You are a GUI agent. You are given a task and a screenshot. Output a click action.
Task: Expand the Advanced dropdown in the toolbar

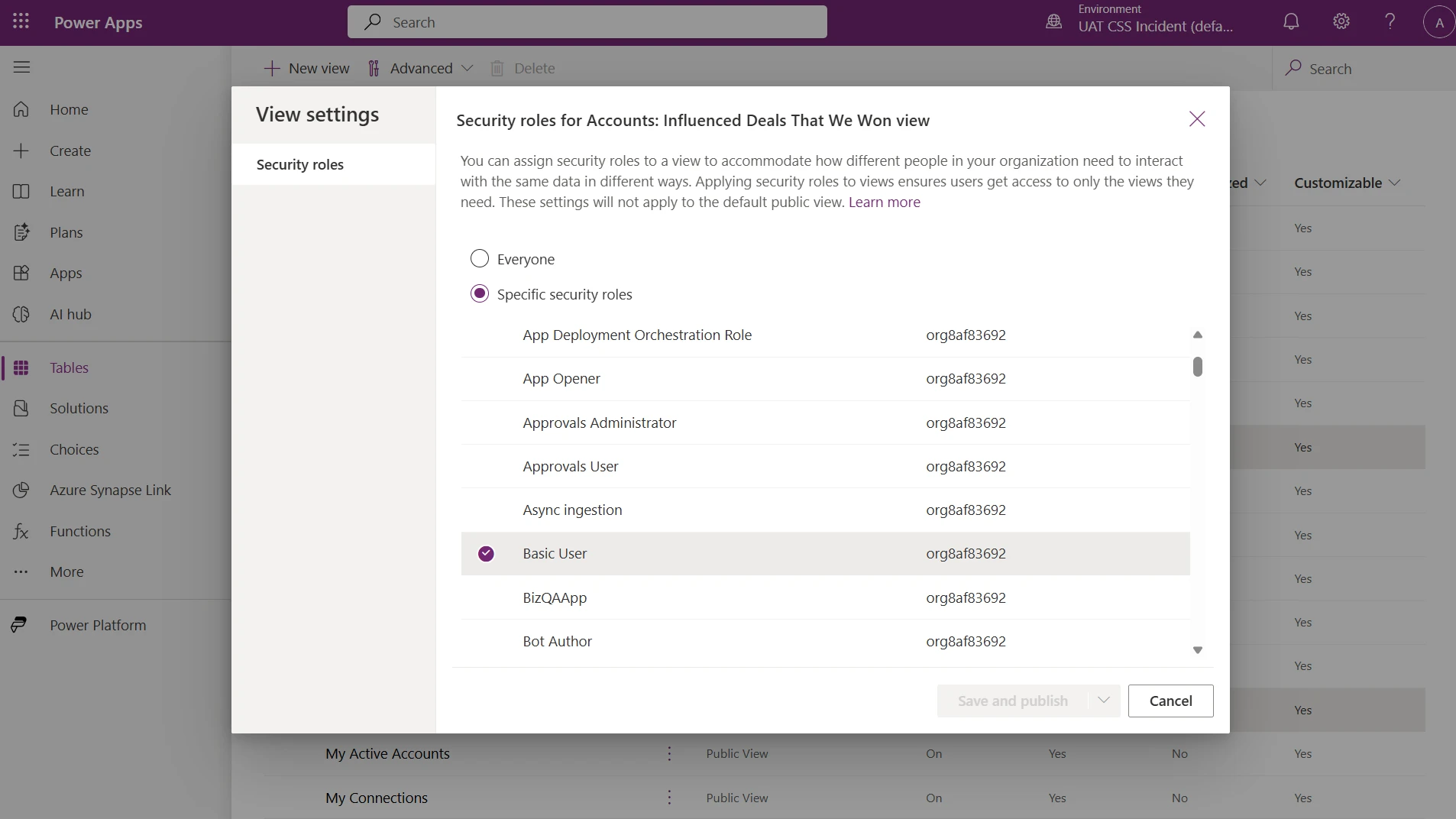467,68
